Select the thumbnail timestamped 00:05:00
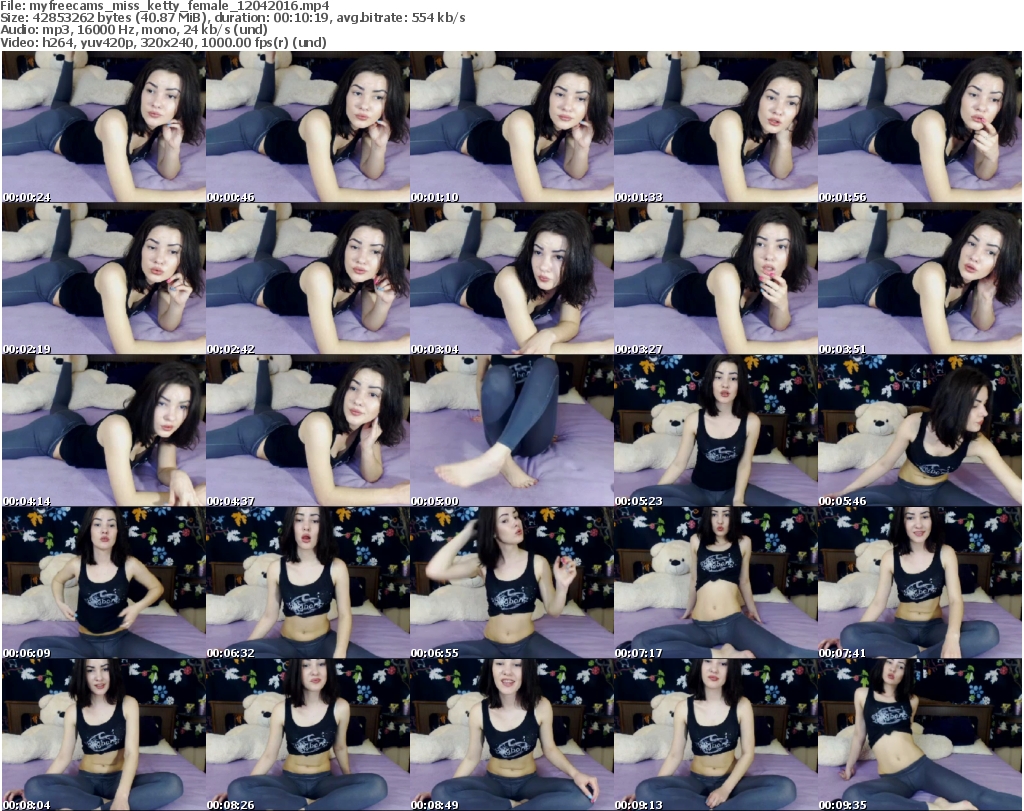1024x811 pixels. pyautogui.click(x=511, y=431)
